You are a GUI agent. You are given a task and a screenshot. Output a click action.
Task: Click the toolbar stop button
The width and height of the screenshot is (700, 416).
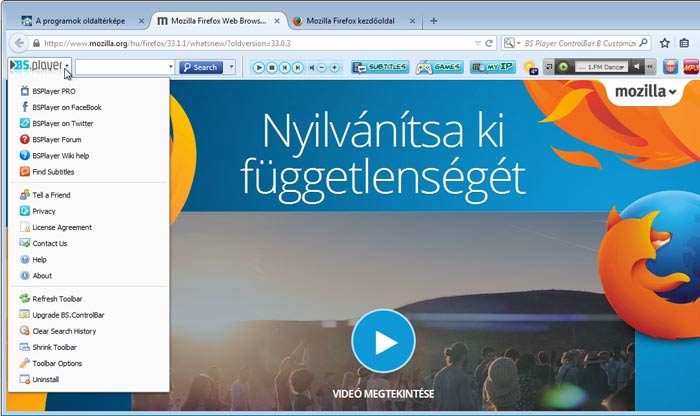(x=271, y=67)
